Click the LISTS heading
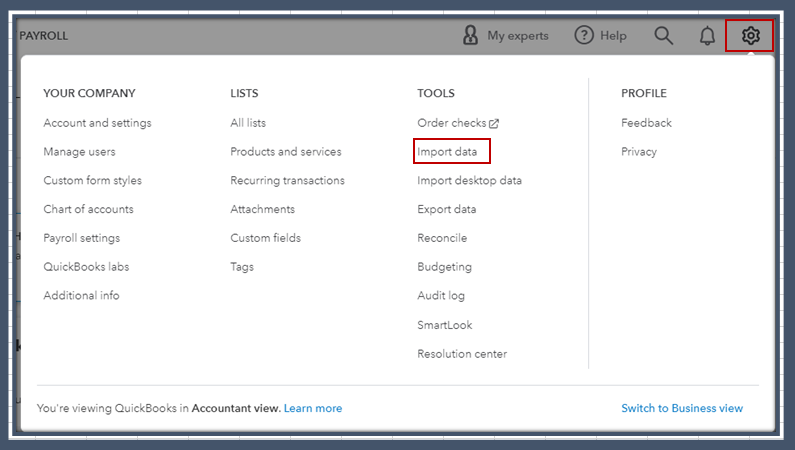The height and width of the screenshot is (450, 795). click(244, 93)
